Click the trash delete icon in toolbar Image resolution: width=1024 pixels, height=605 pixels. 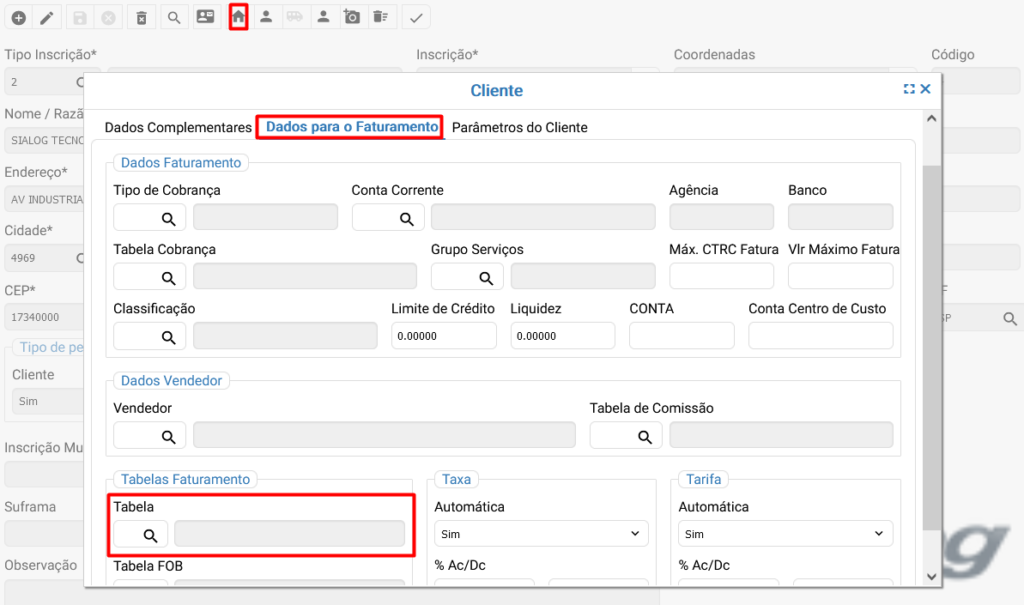tap(142, 17)
